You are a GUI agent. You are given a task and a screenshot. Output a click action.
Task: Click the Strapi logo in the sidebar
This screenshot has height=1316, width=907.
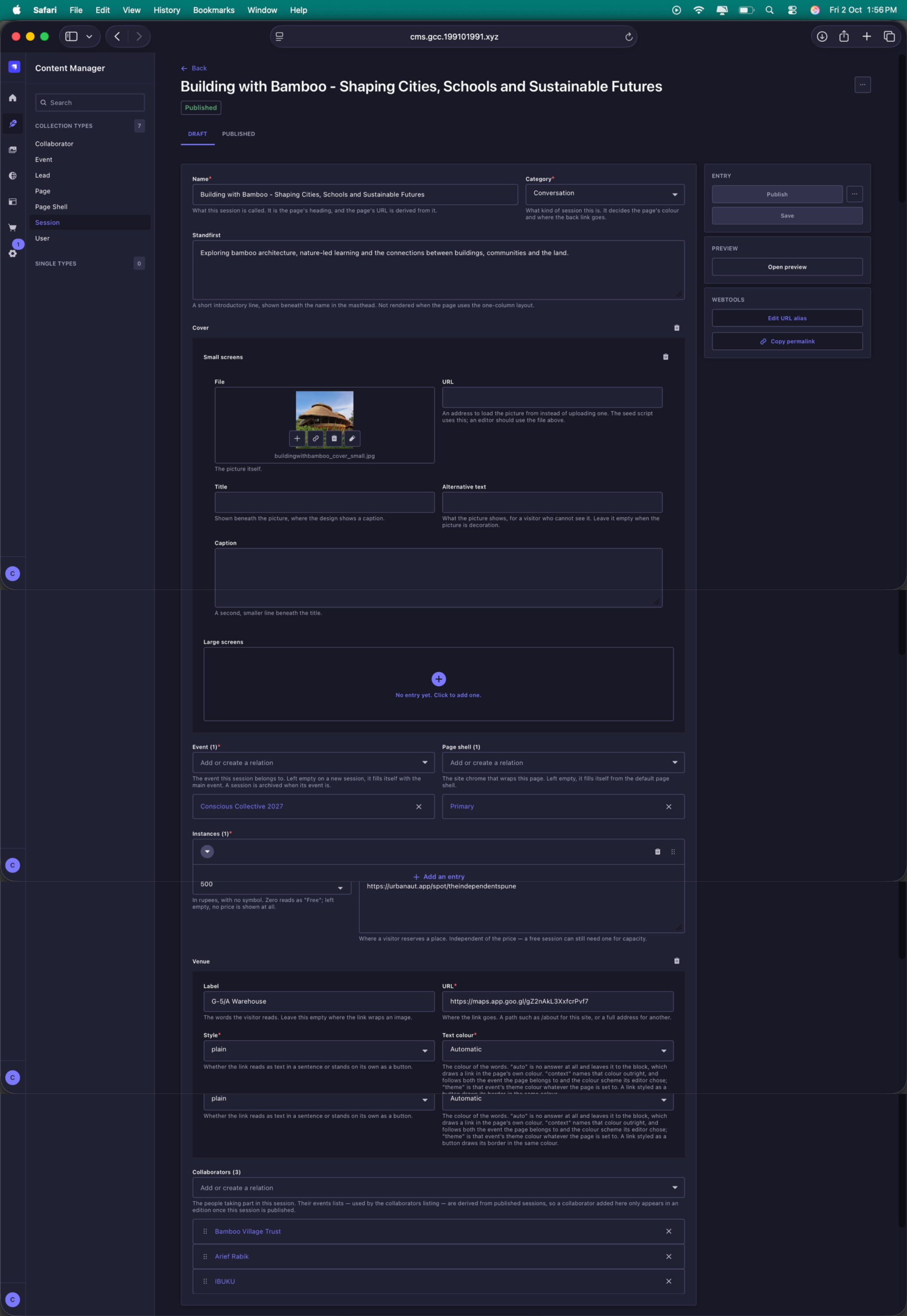pos(14,67)
